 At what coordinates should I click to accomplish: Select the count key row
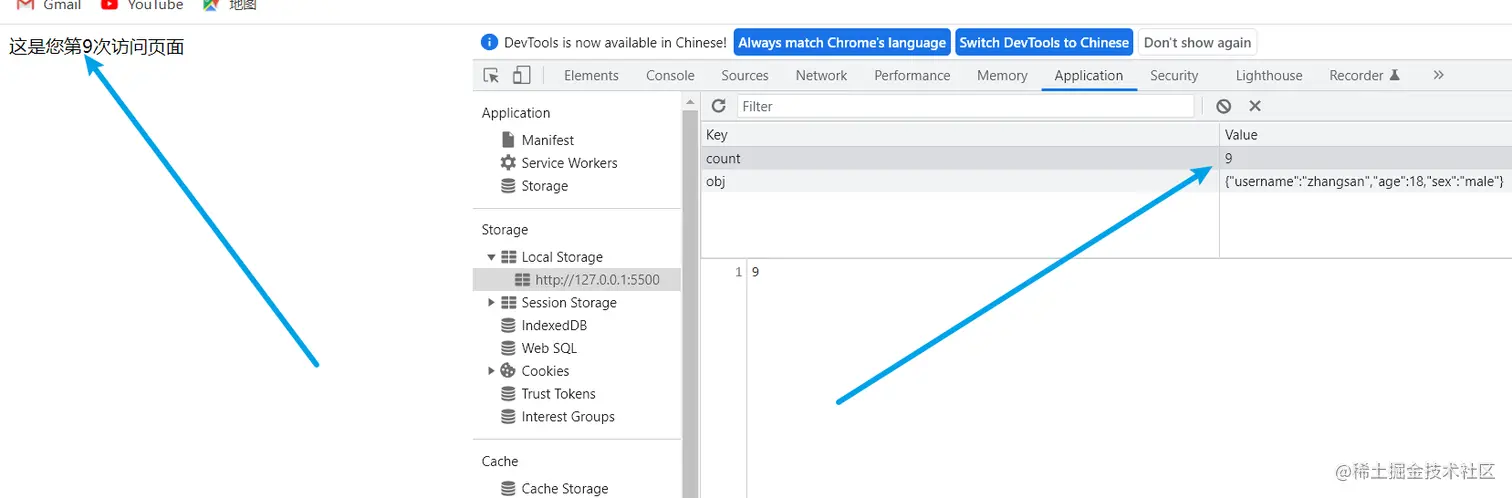pyautogui.click(x=1107, y=158)
